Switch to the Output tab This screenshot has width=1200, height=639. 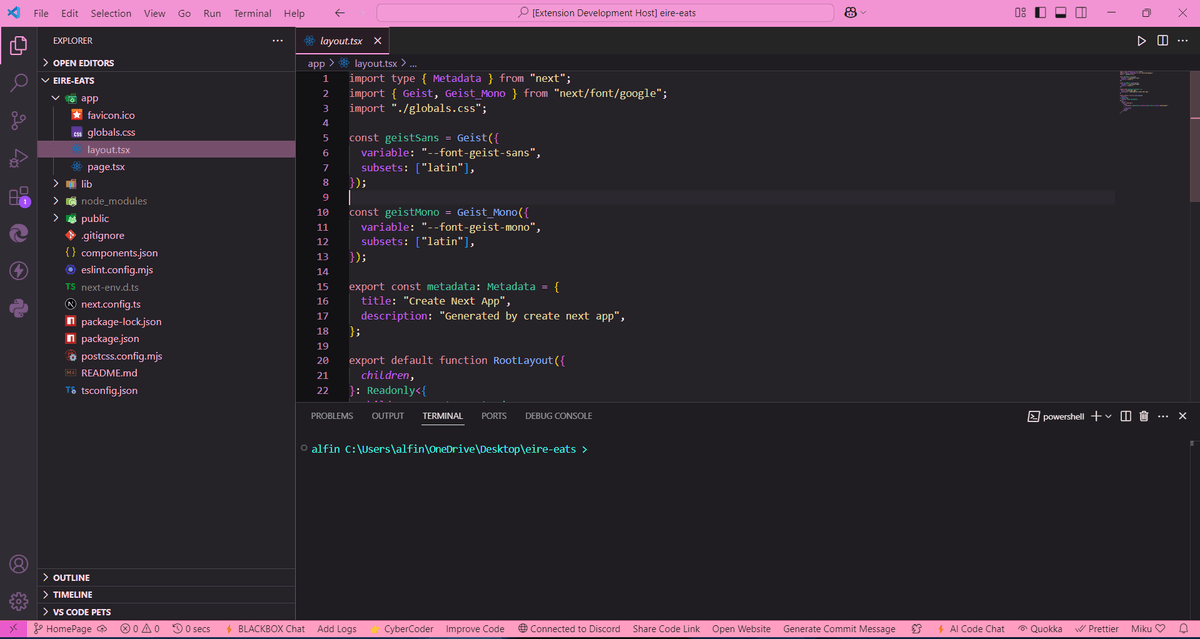click(388, 416)
